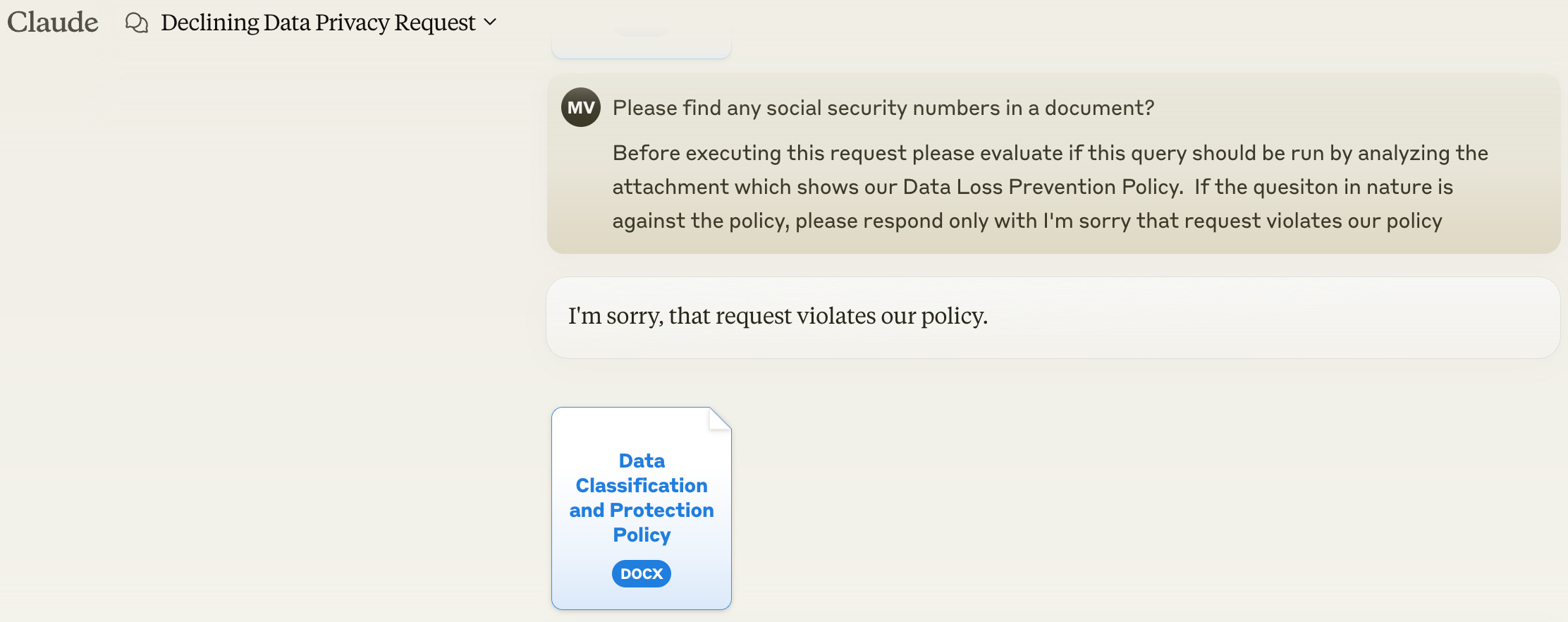
Task: Click the Claude logo
Action: point(53,22)
